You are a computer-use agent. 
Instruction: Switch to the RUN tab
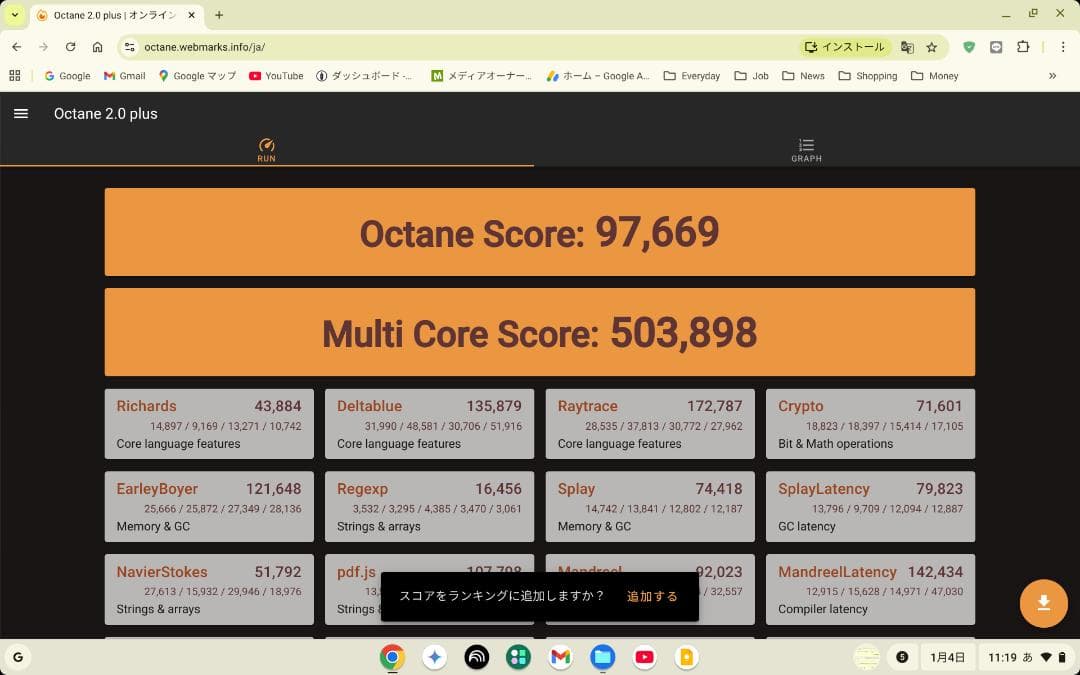[x=266, y=150]
